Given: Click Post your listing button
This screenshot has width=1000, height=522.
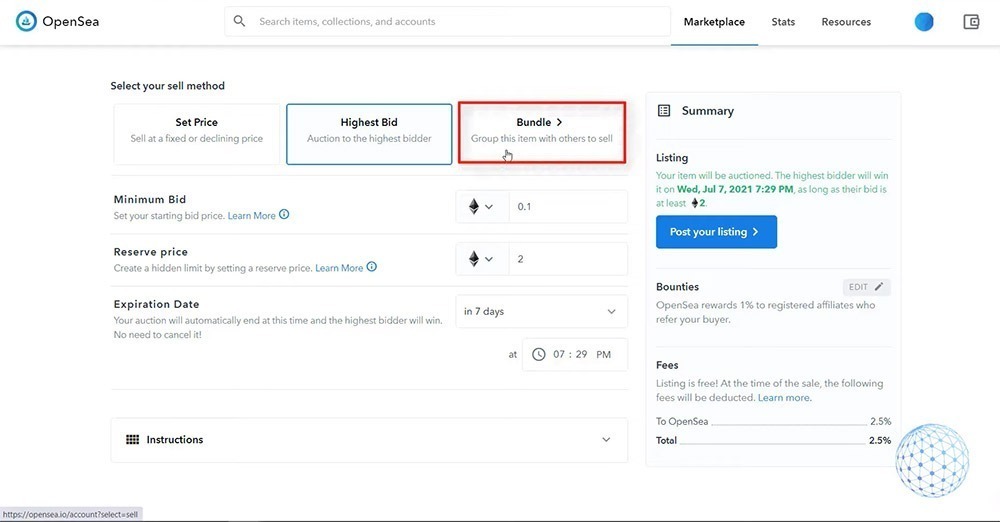Looking at the screenshot, I should pos(716,232).
